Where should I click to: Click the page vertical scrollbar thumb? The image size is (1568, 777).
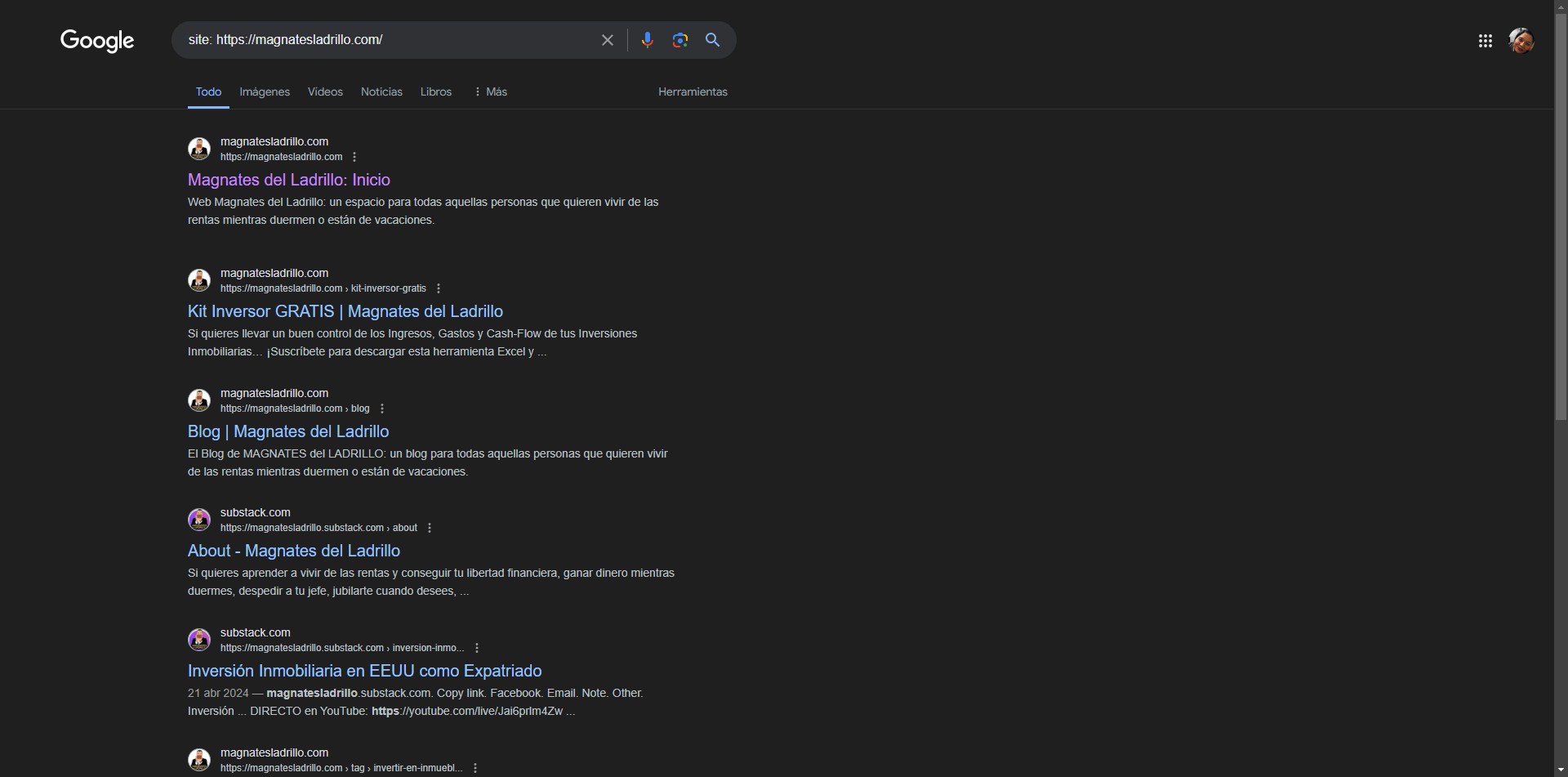click(x=1561, y=218)
